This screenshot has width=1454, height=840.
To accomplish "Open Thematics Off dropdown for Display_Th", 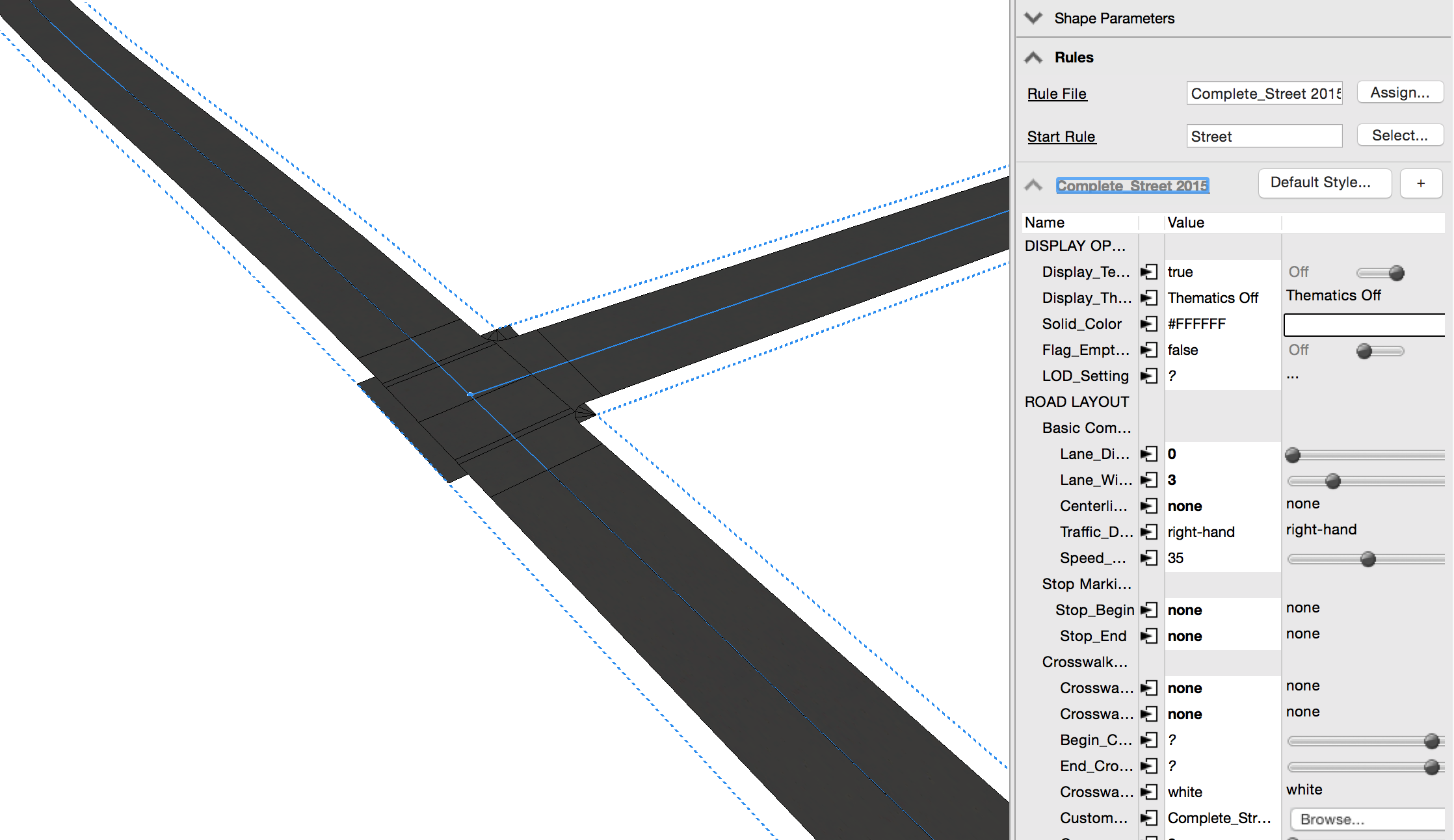I will (x=1333, y=296).
